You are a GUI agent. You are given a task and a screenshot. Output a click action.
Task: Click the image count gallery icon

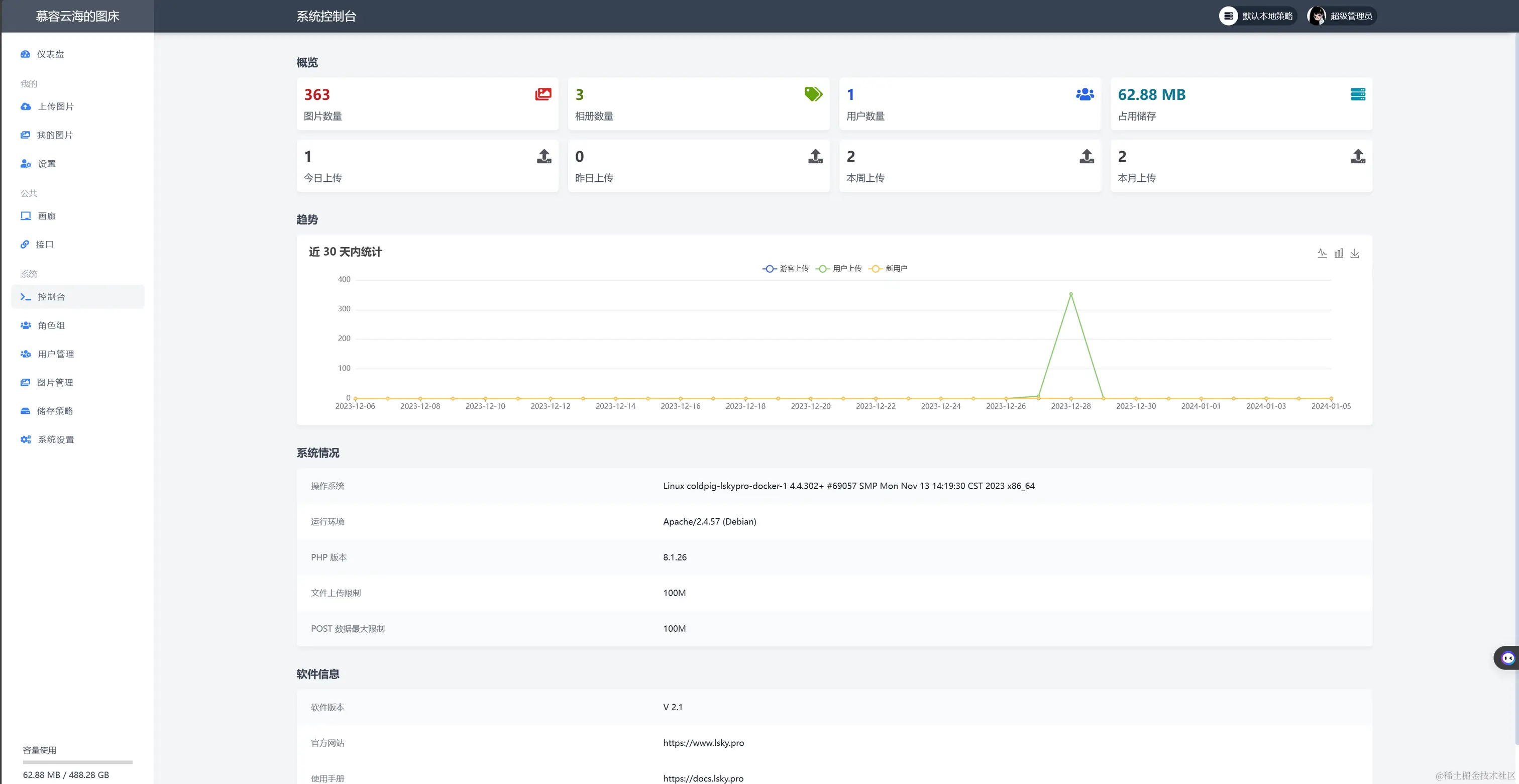[542, 94]
